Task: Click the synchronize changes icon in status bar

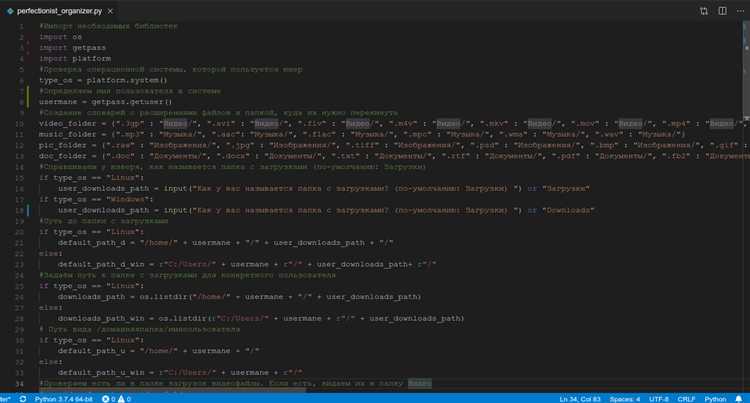Action: pyautogui.click(x=22, y=399)
